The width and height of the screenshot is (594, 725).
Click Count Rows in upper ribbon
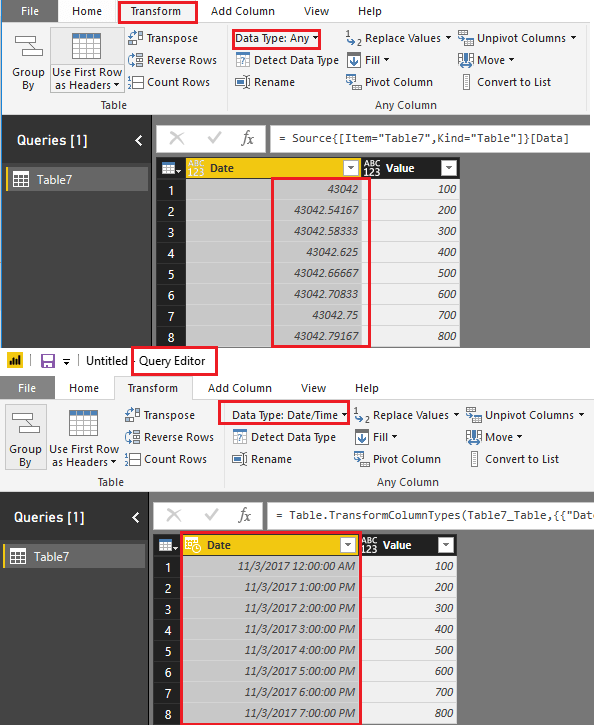point(169,82)
